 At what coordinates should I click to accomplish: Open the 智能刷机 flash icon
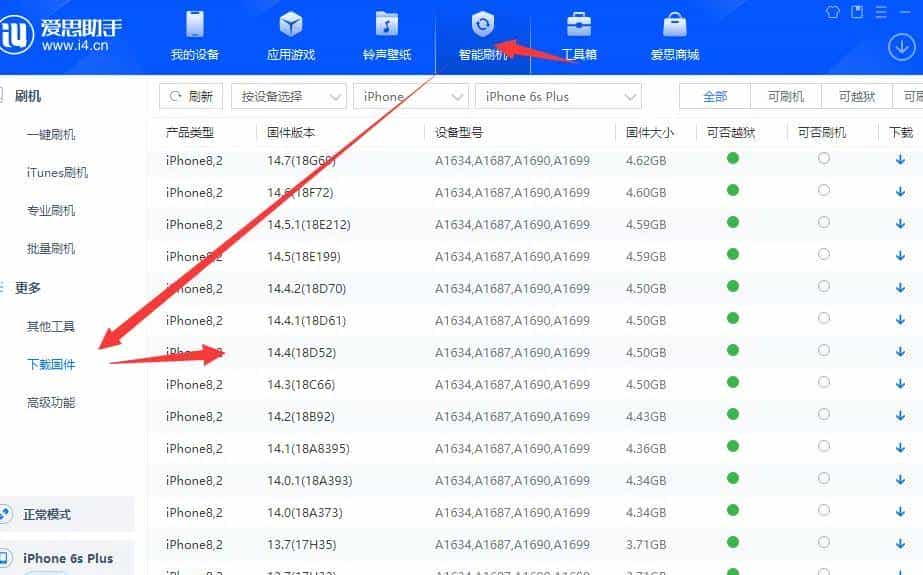pos(483,25)
